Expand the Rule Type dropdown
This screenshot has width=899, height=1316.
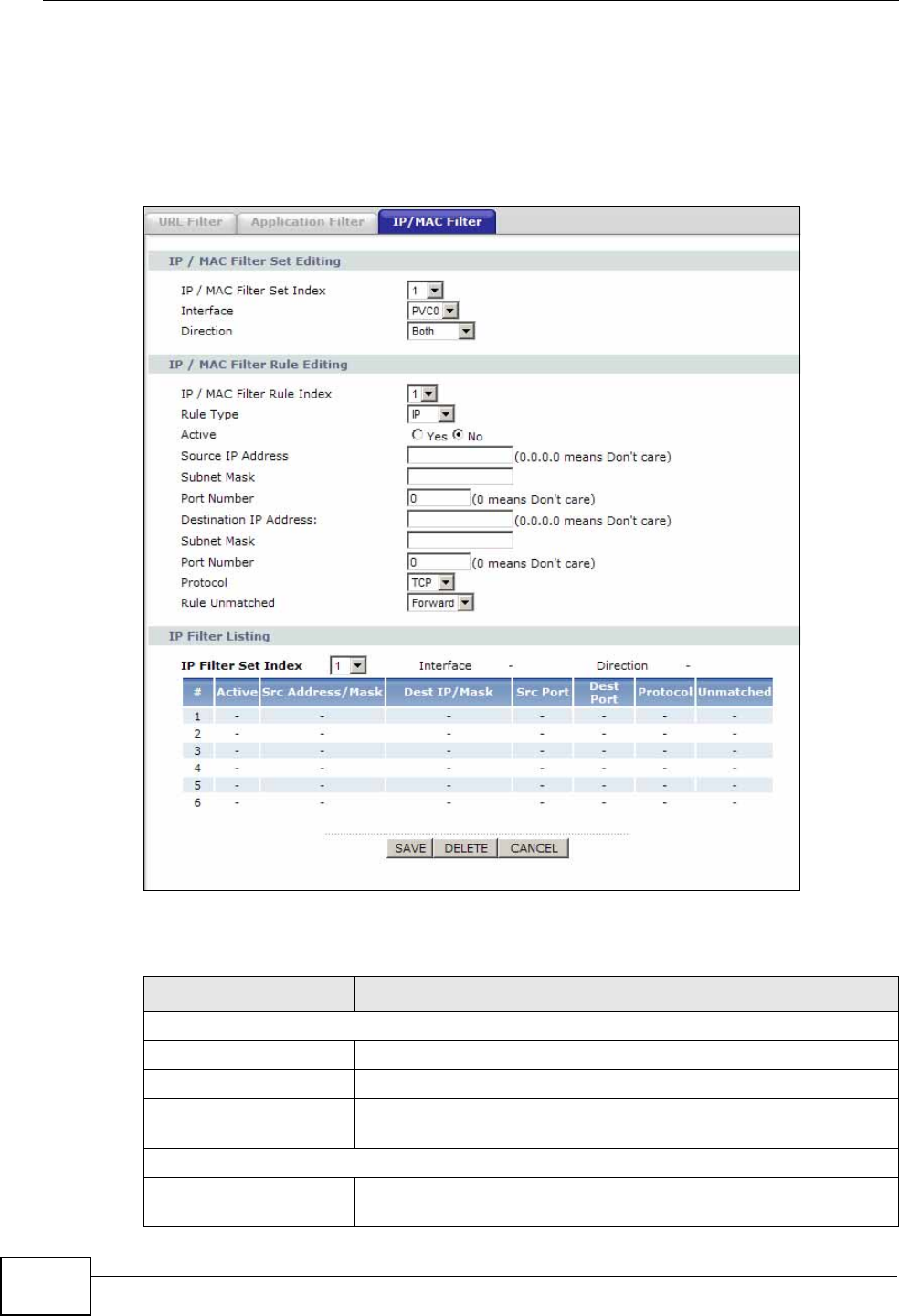[x=430, y=414]
